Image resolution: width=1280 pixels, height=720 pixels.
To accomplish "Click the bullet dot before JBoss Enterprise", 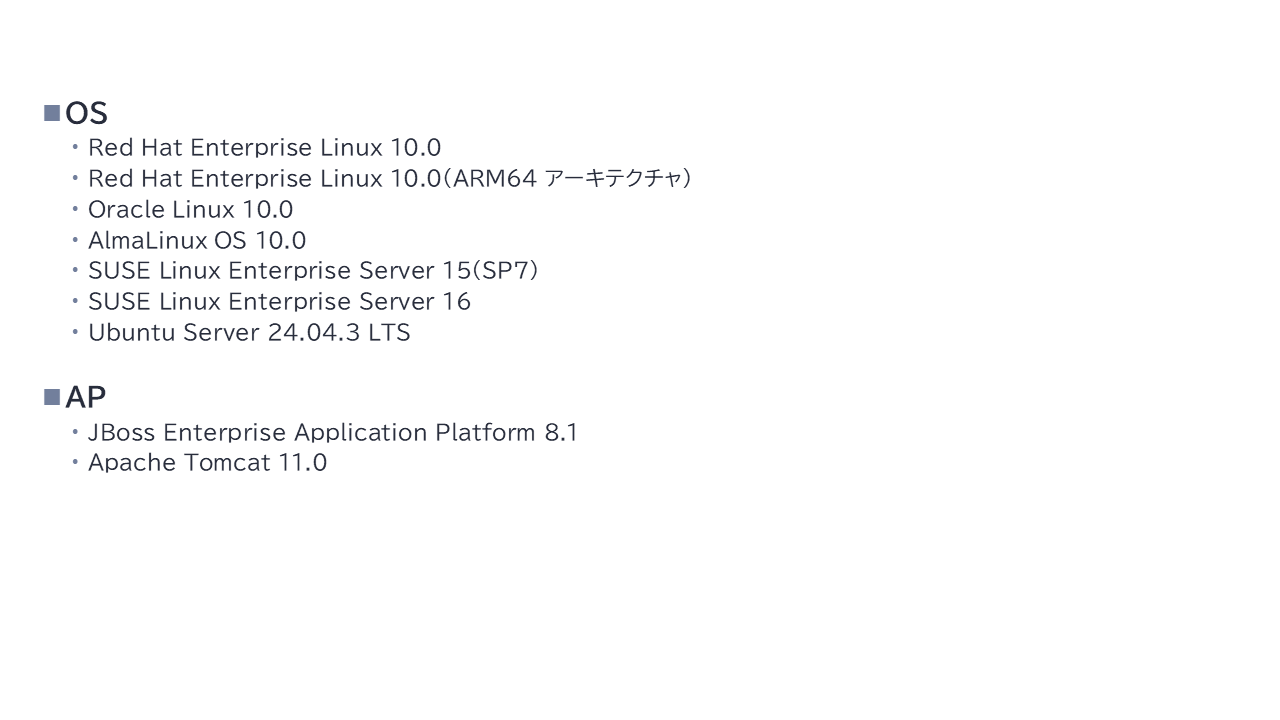I will point(75,433).
